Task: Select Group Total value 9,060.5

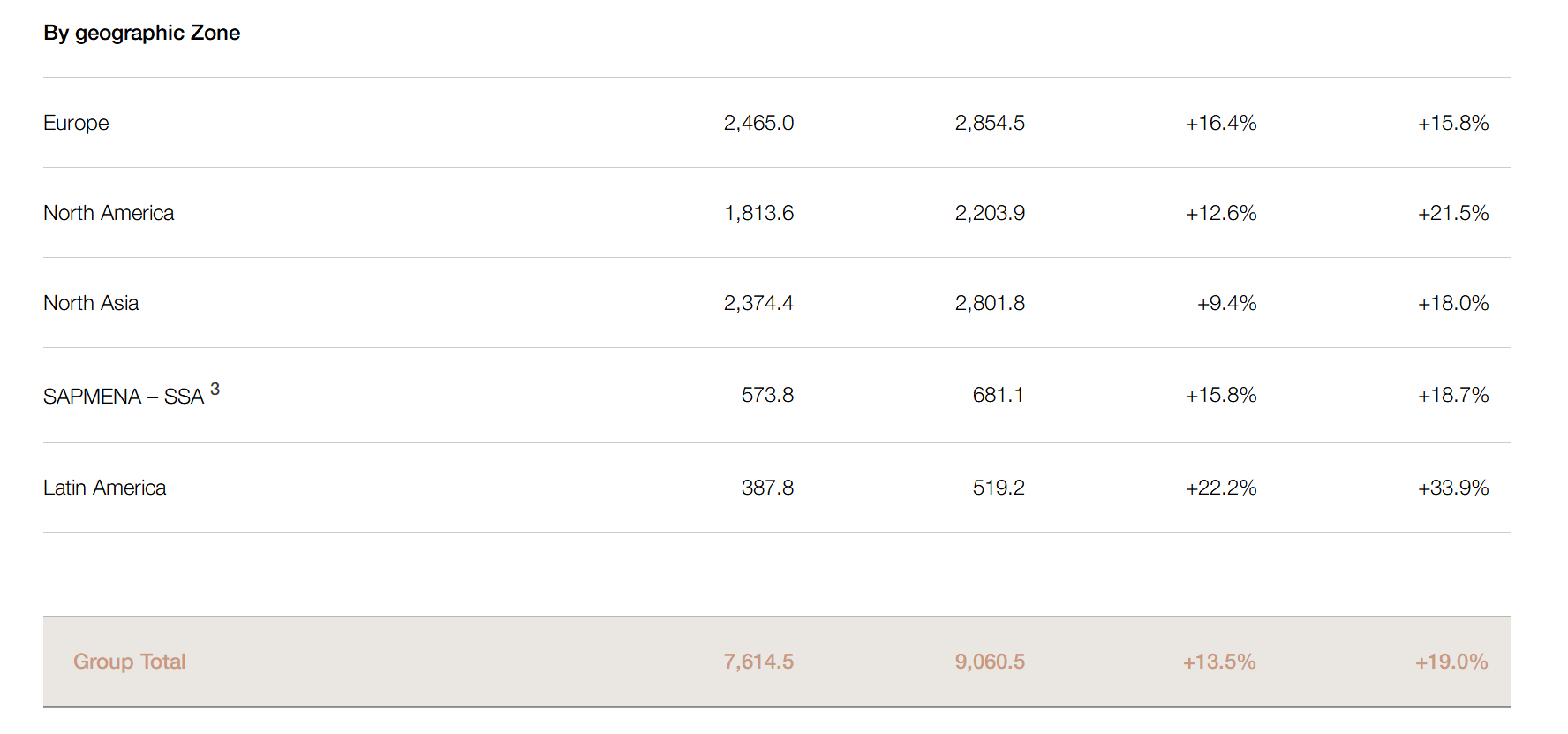Action: click(x=990, y=662)
